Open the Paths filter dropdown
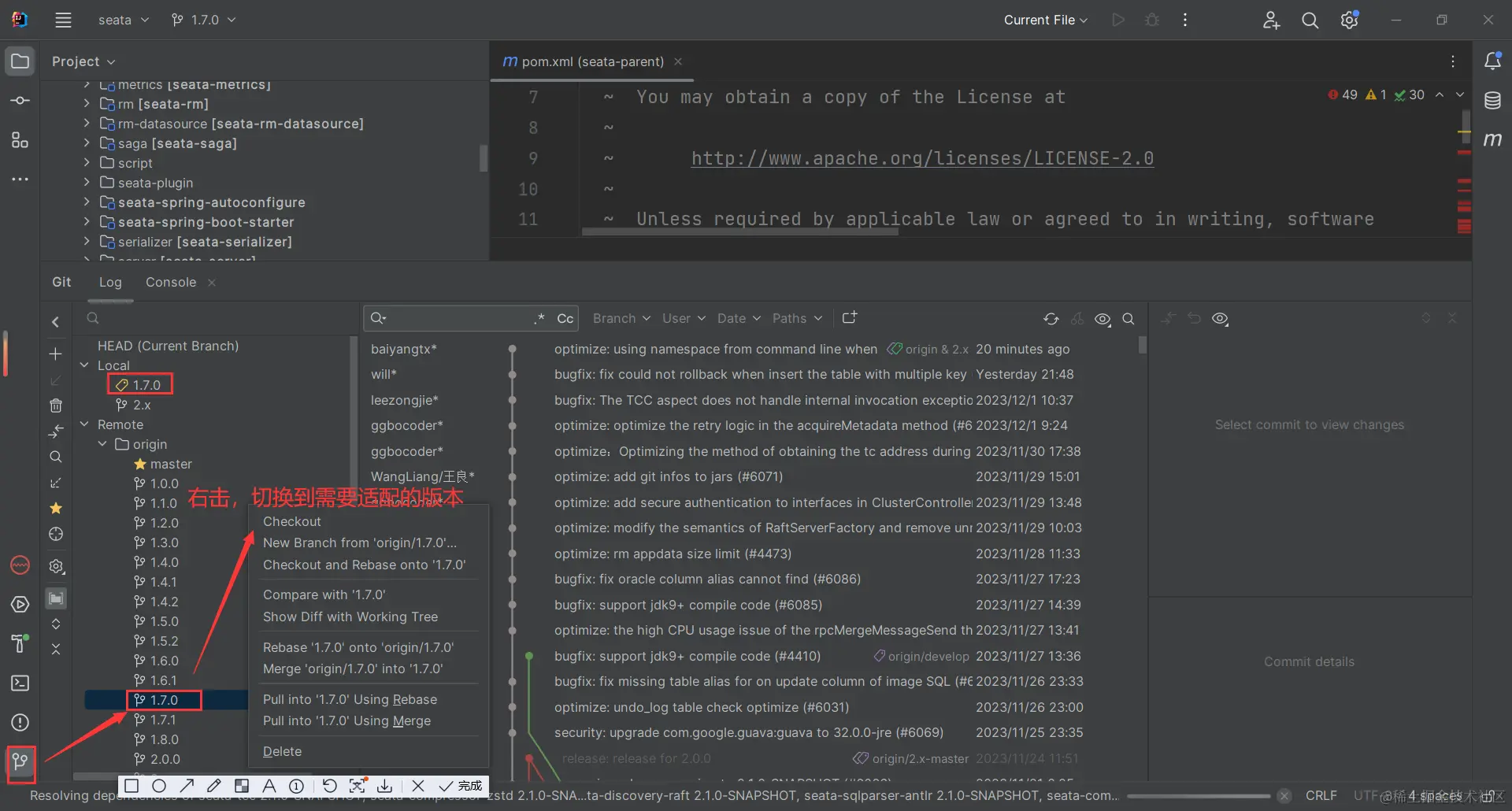The image size is (1512, 811). [797, 318]
